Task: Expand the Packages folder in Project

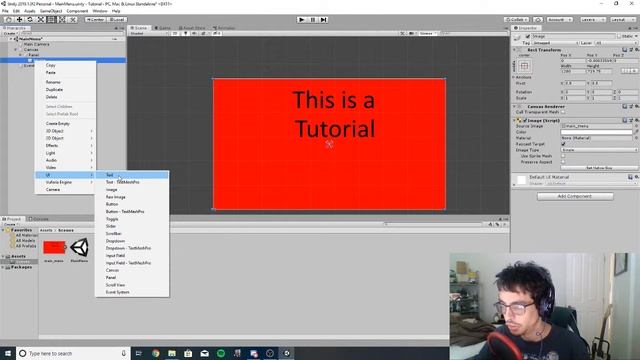Action: click(3, 267)
